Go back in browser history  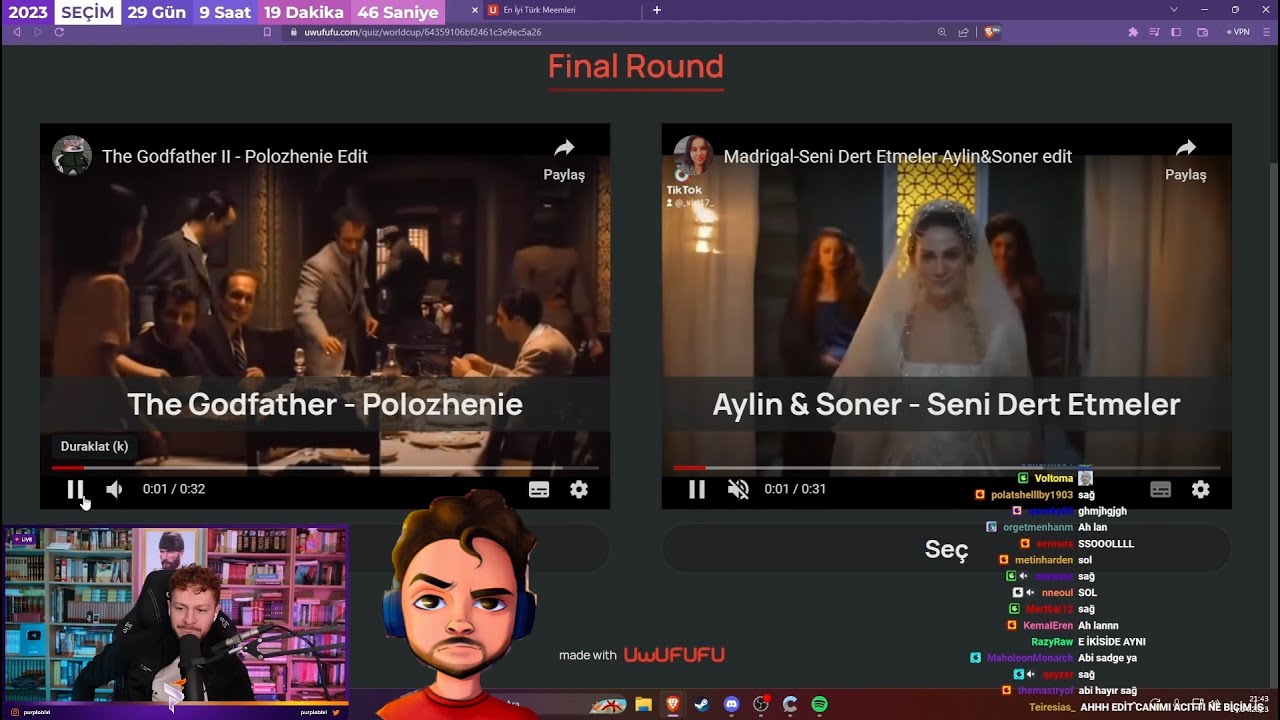17,32
